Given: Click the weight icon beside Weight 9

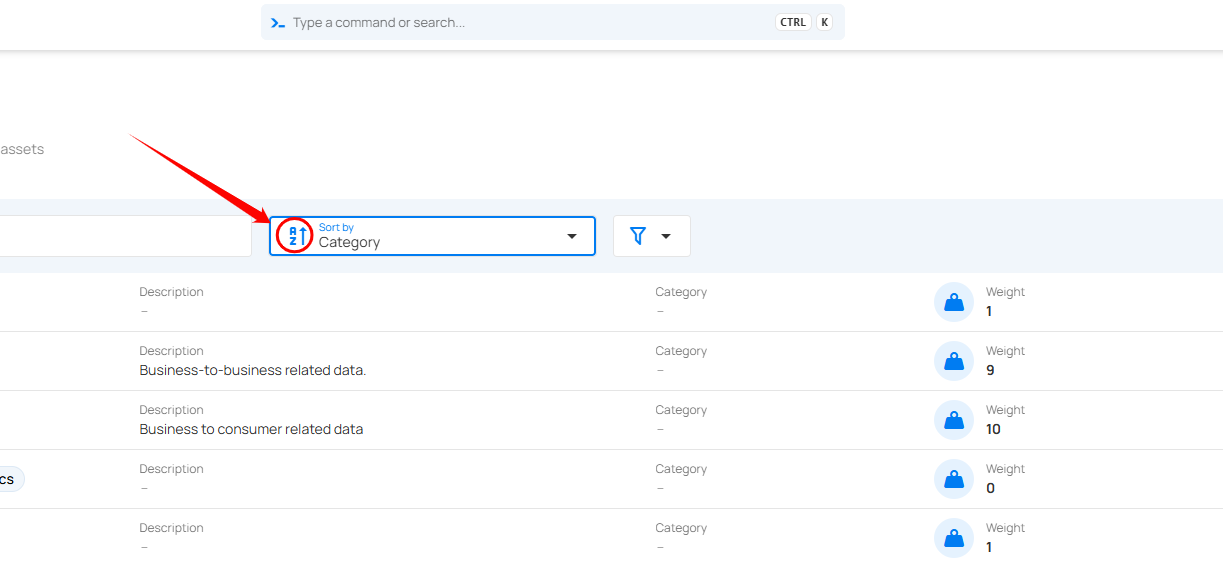Looking at the screenshot, I should pyautogui.click(x=954, y=361).
